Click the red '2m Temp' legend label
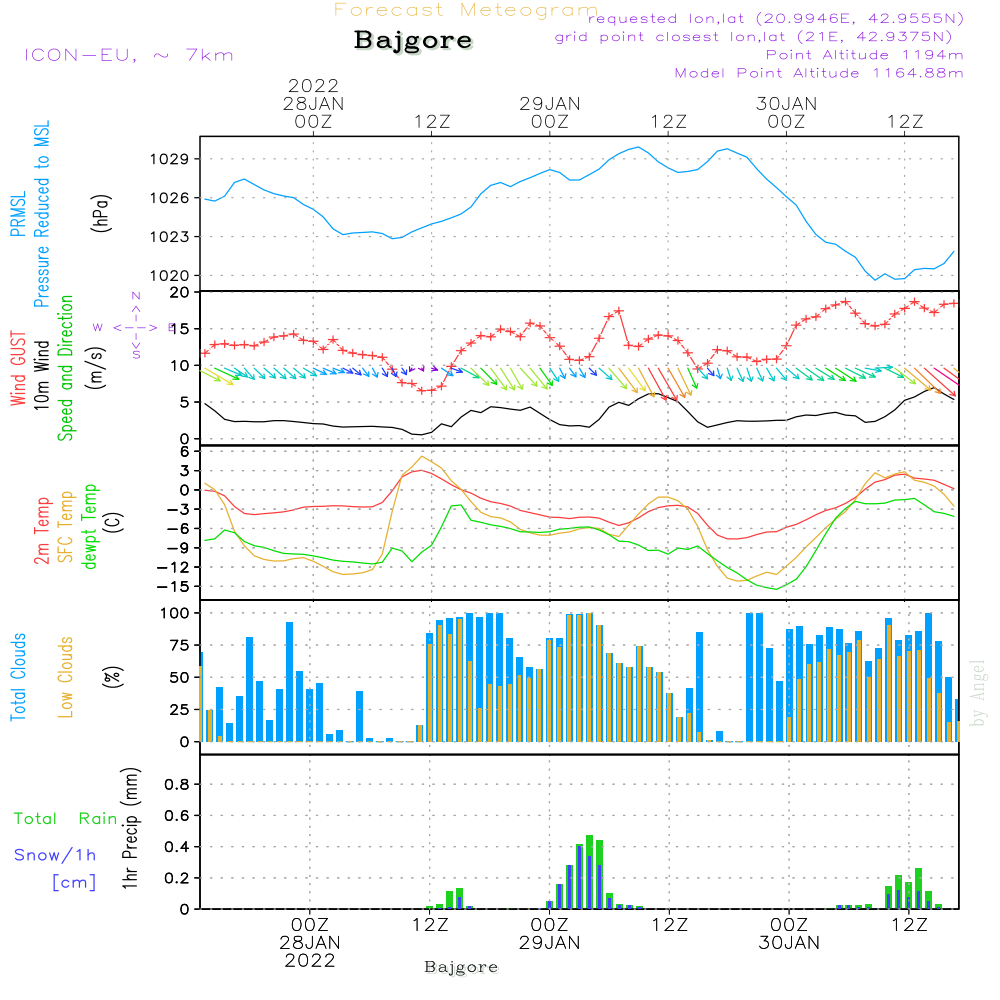The width and height of the screenshot is (1000, 1000). pyautogui.click(x=42, y=531)
